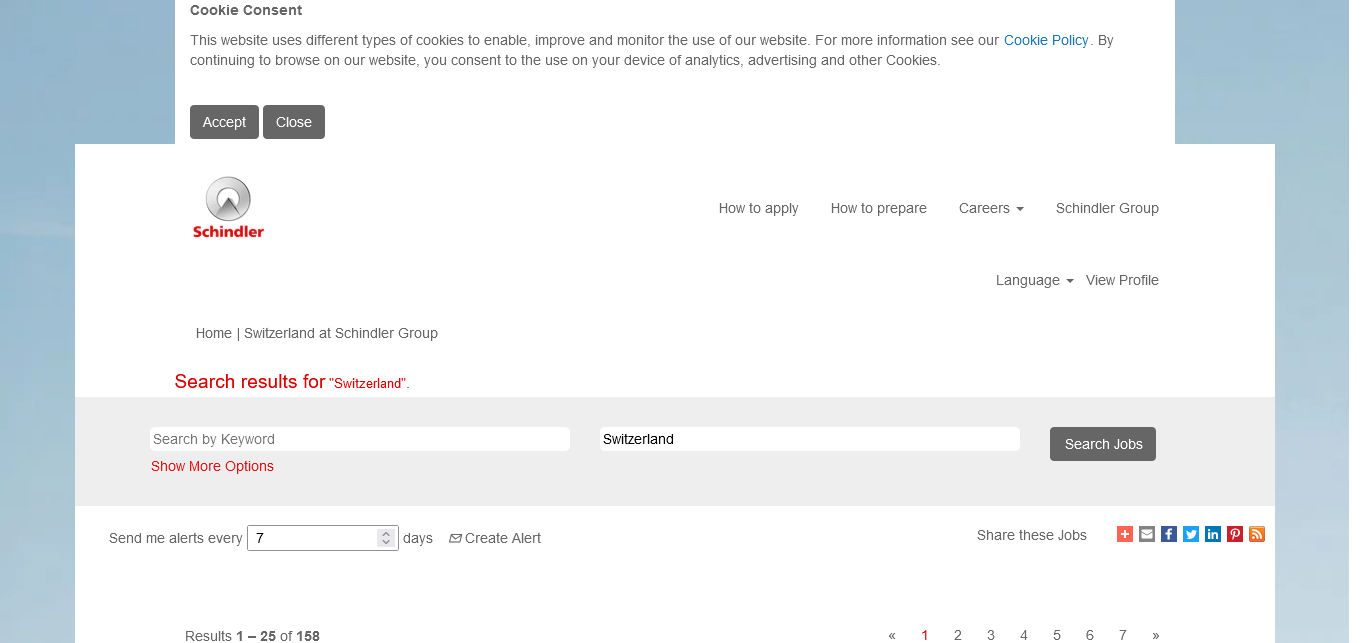Viewport: 1366px width, 643px height.
Task: Share these jobs via the email icon
Action: pyautogui.click(x=1147, y=534)
